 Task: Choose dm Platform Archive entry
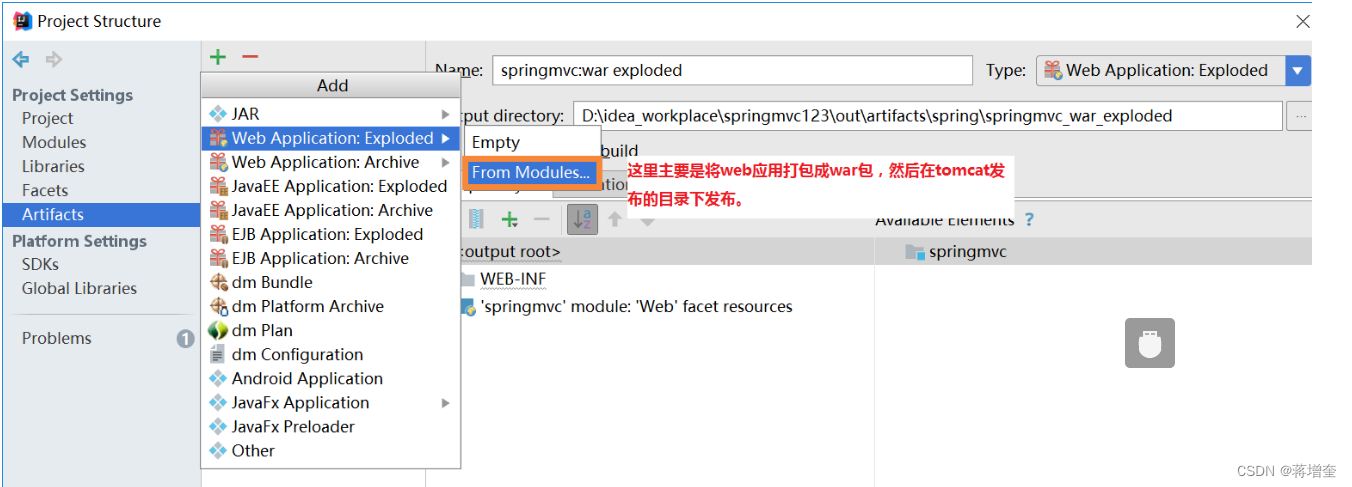pyautogui.click(x=330, y=306)
